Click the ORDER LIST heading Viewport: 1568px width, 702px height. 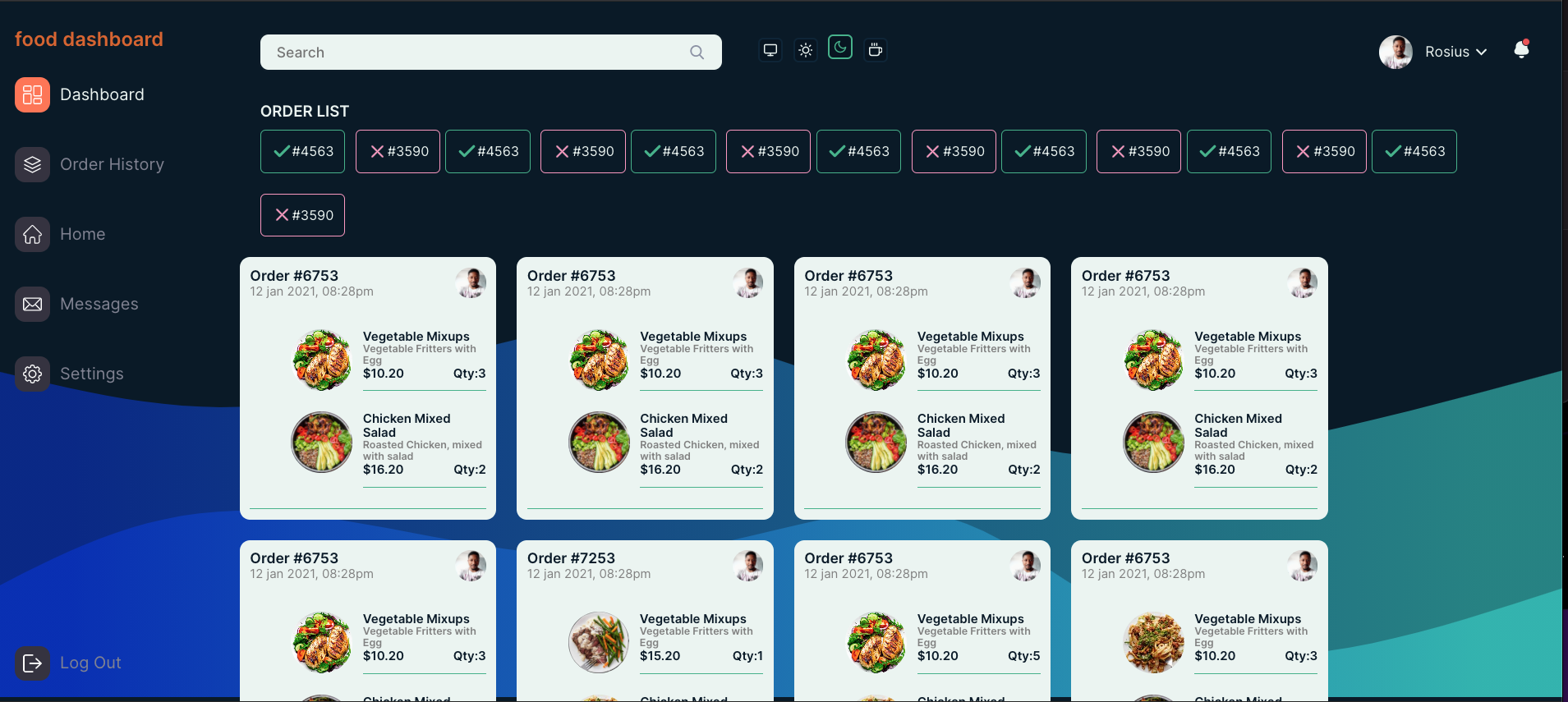[x=305, y=111]
